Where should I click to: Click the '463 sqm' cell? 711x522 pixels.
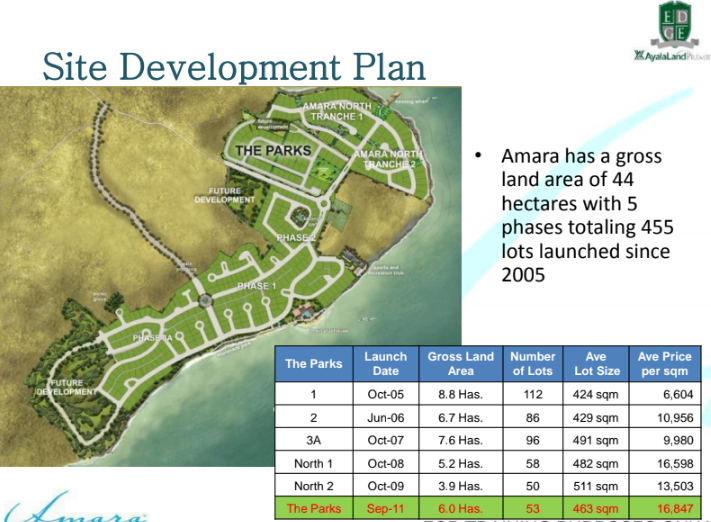pos(596,508)
